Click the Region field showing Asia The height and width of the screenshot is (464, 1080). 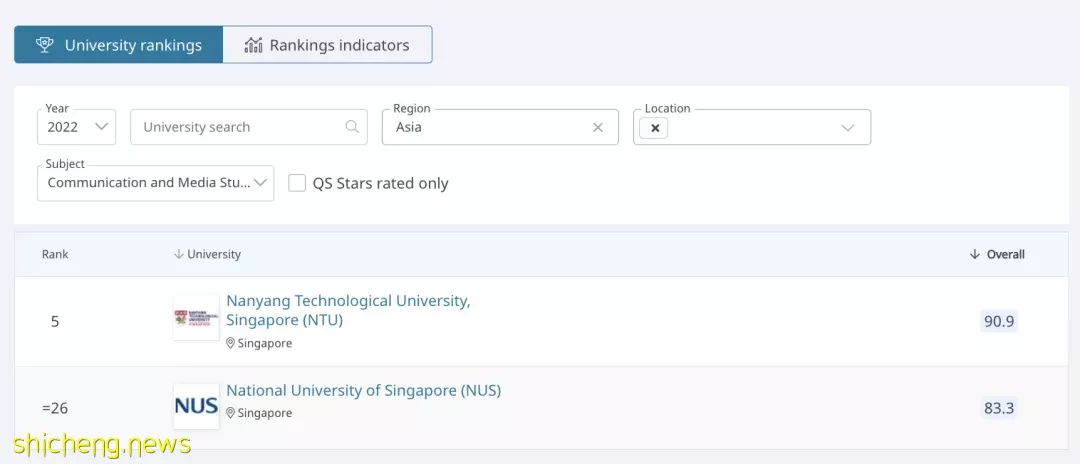click(500, 127)
